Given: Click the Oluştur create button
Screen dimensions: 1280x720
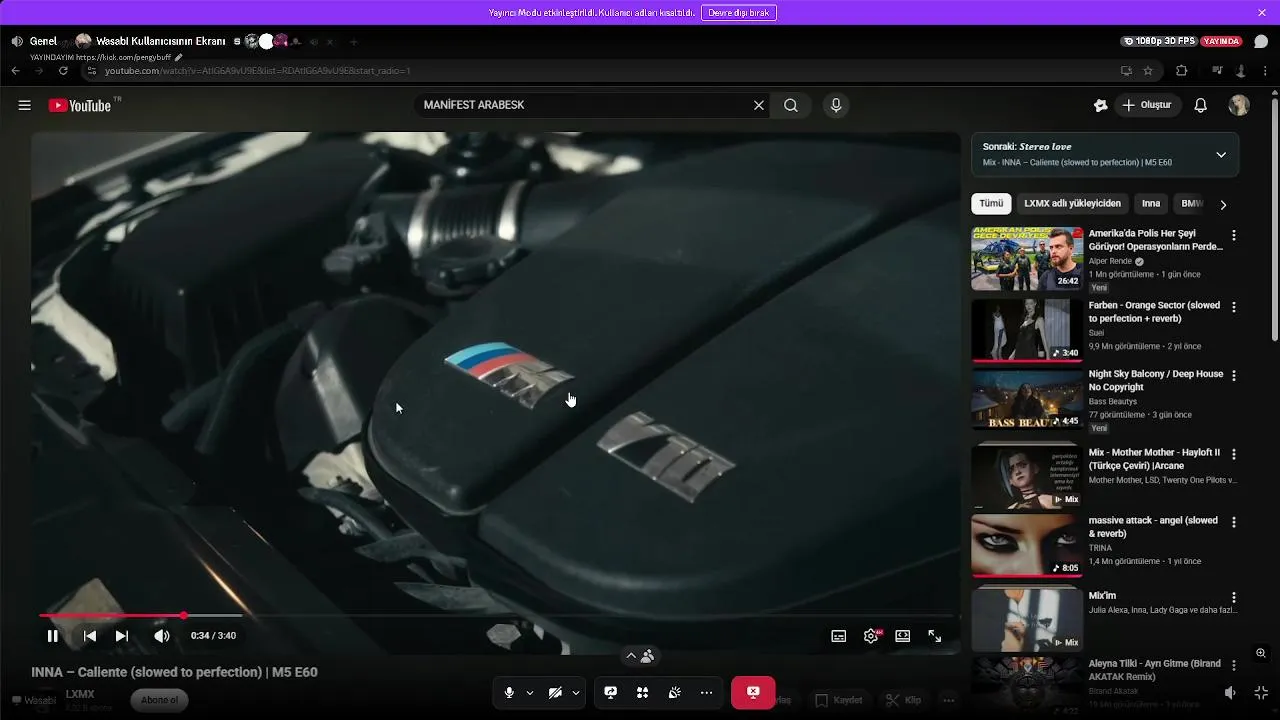Looking at the screenshot, I should tap(1147, 105).
